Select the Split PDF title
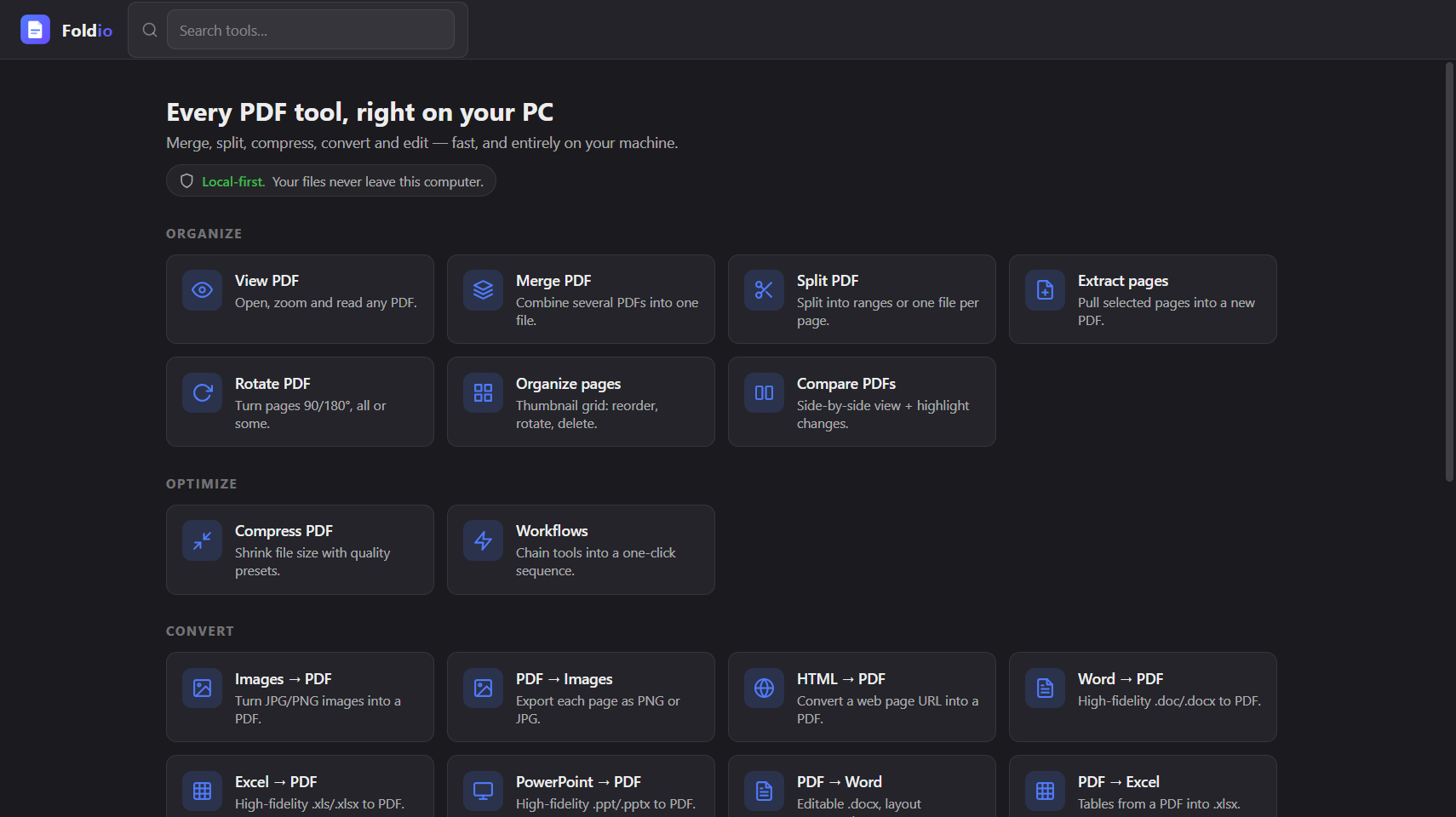Viewport: 1456px width, 817px height. 828,281
